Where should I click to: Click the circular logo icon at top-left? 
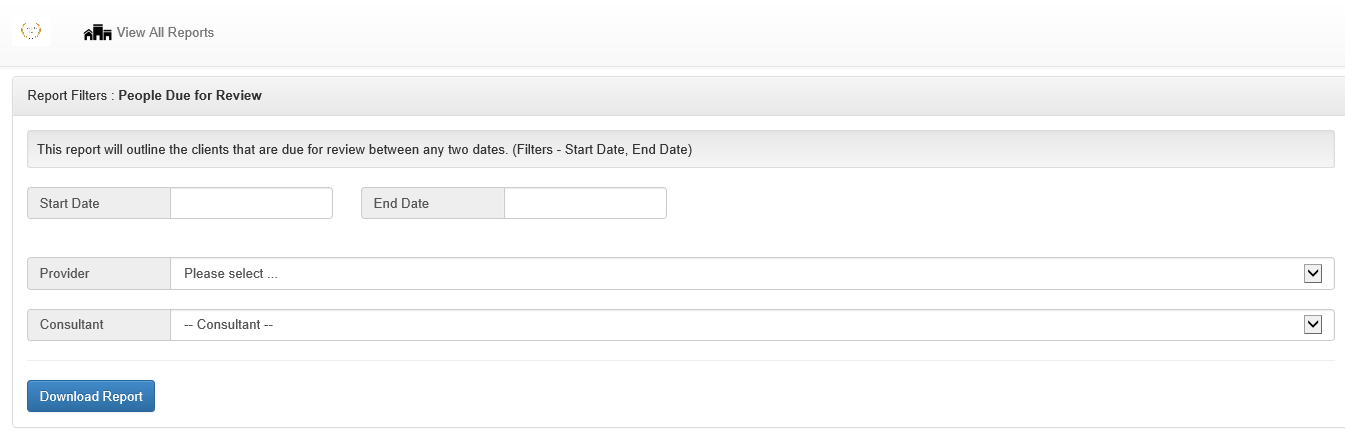pos(31,32)
